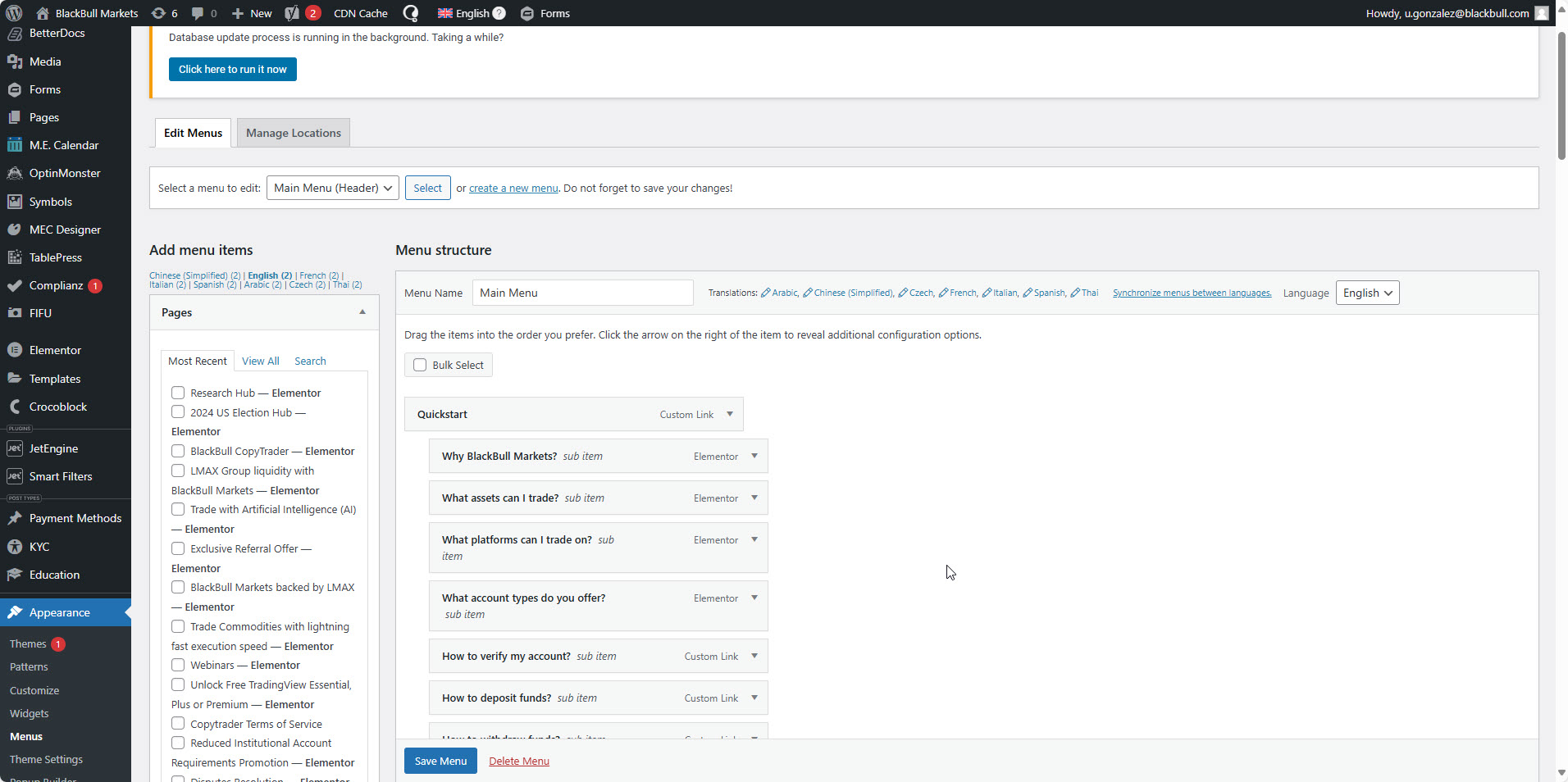This screenshot has width=1568, height=782.
Task: Check the 2024 US Election Hub checkbox
Action: click(178, 411)
